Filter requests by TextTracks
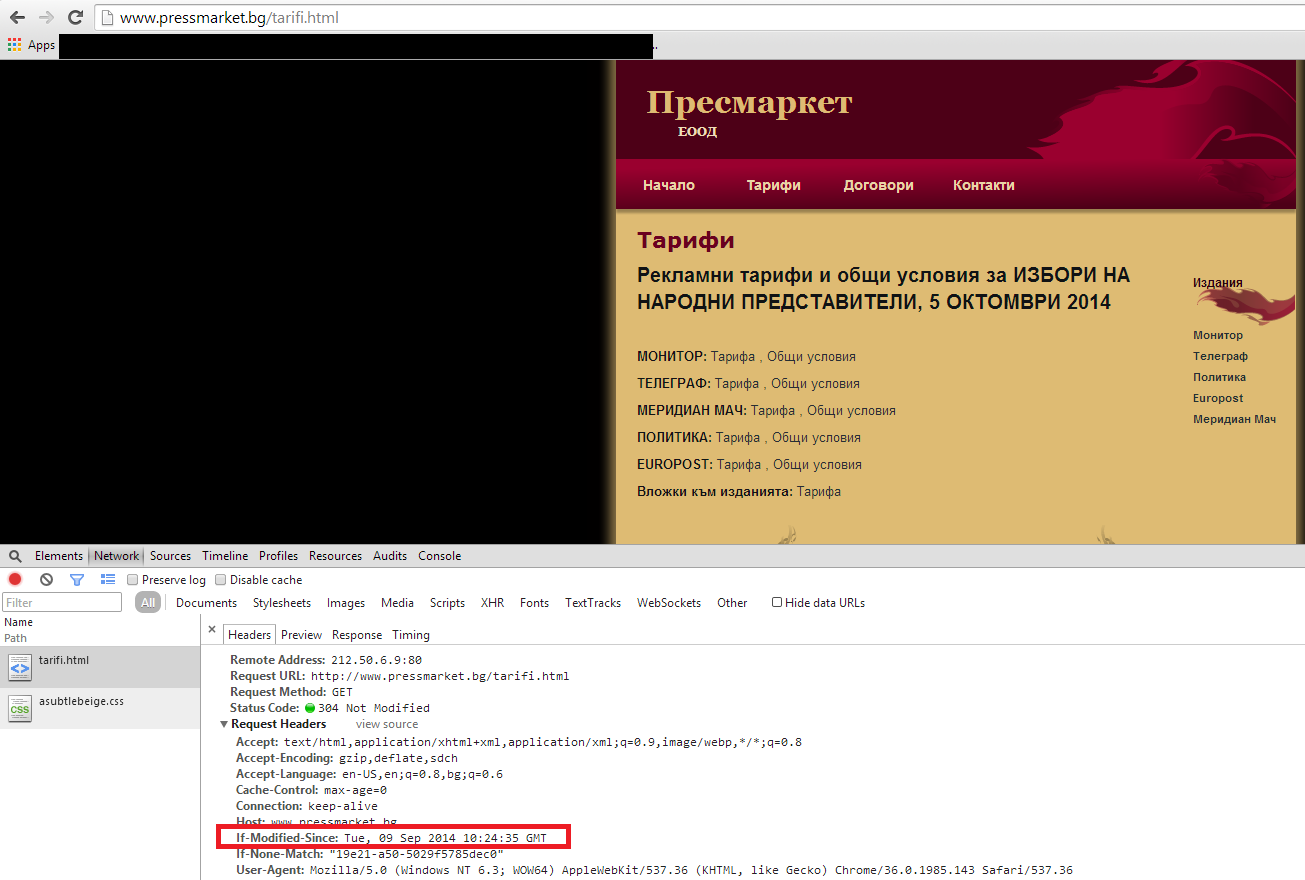This screenshot has width=1305, height=880. click(x=593, y=603)
